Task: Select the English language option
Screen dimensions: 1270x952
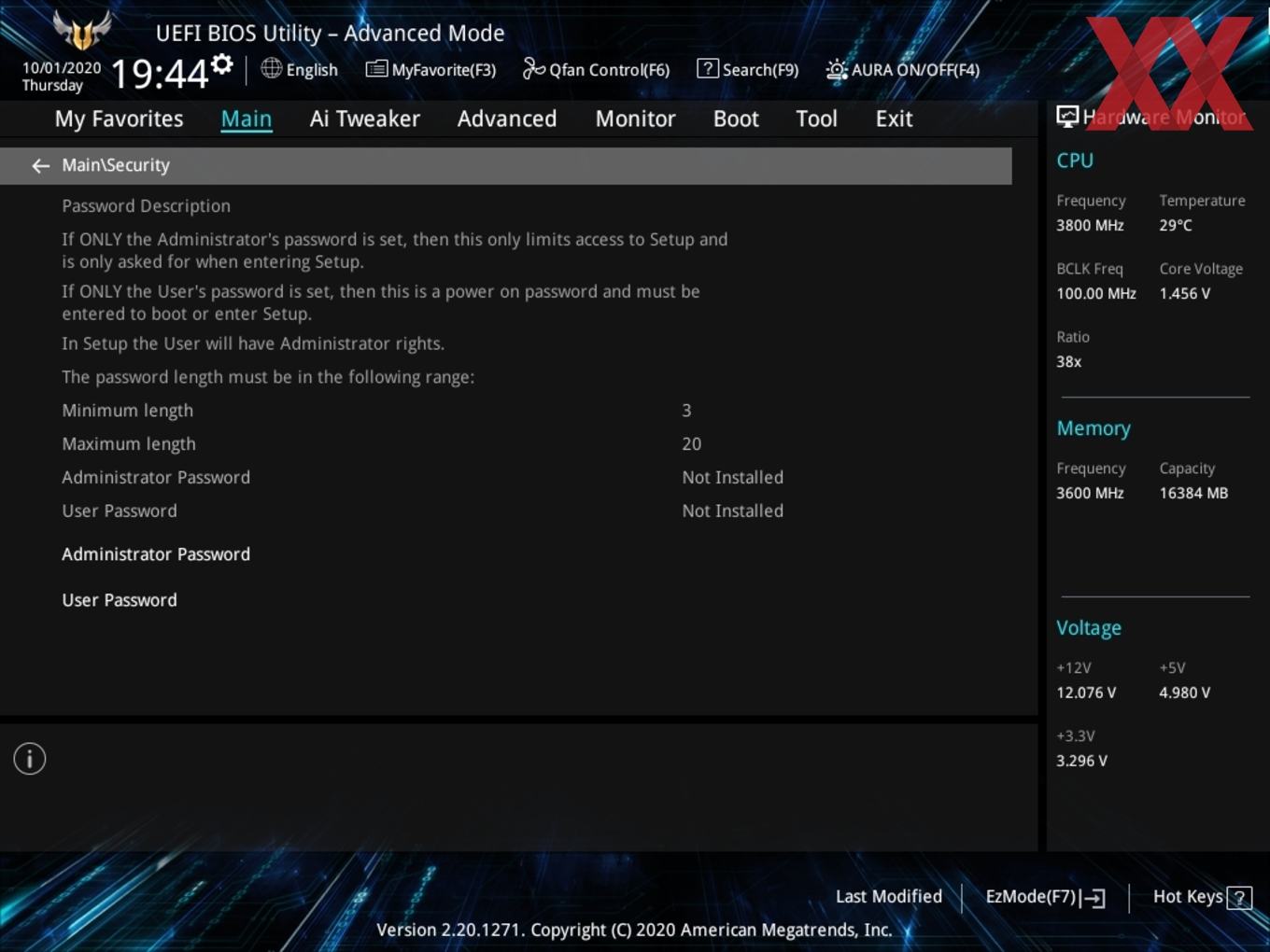Action: pyautogui.click(x=312, y=70)
